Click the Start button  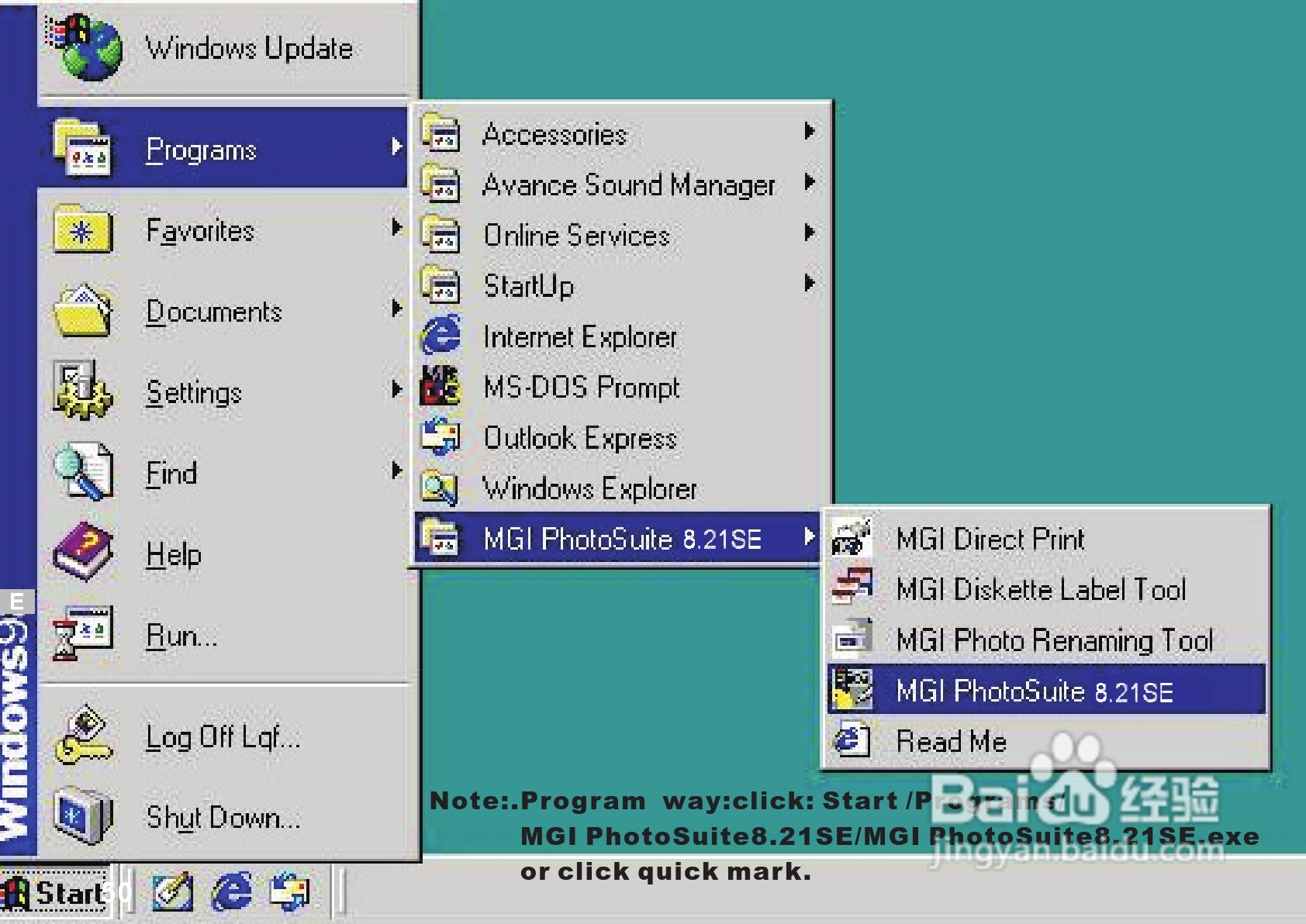point(55,891)
